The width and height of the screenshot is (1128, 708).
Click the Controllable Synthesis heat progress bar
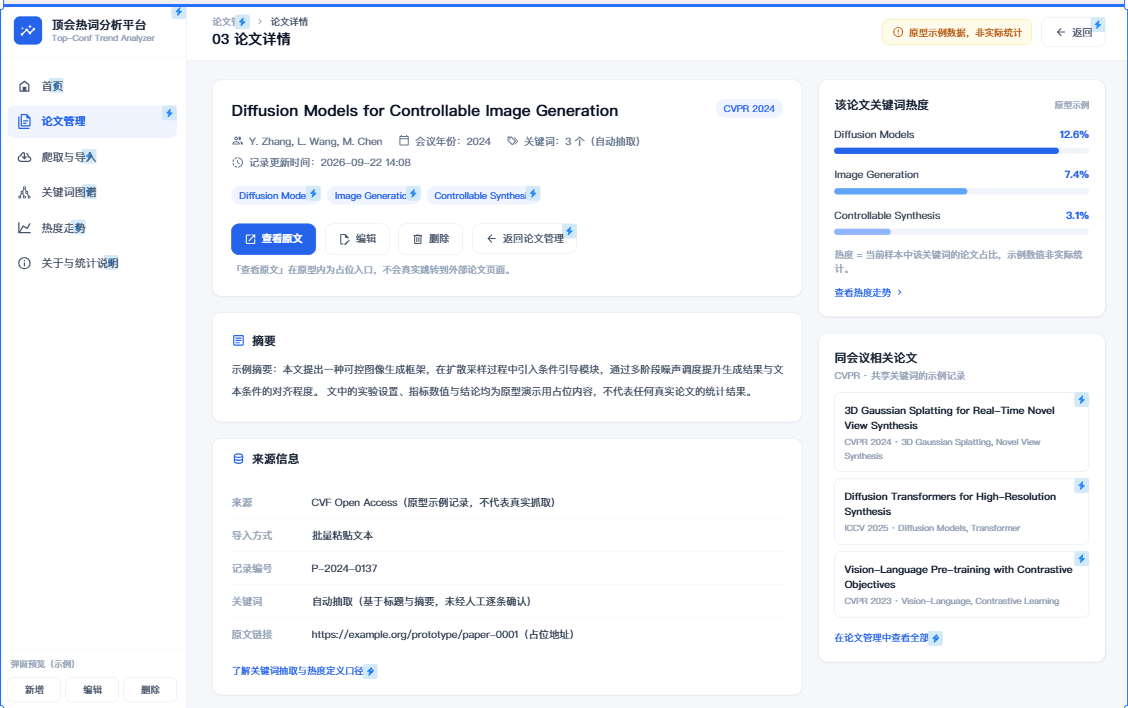961,232
